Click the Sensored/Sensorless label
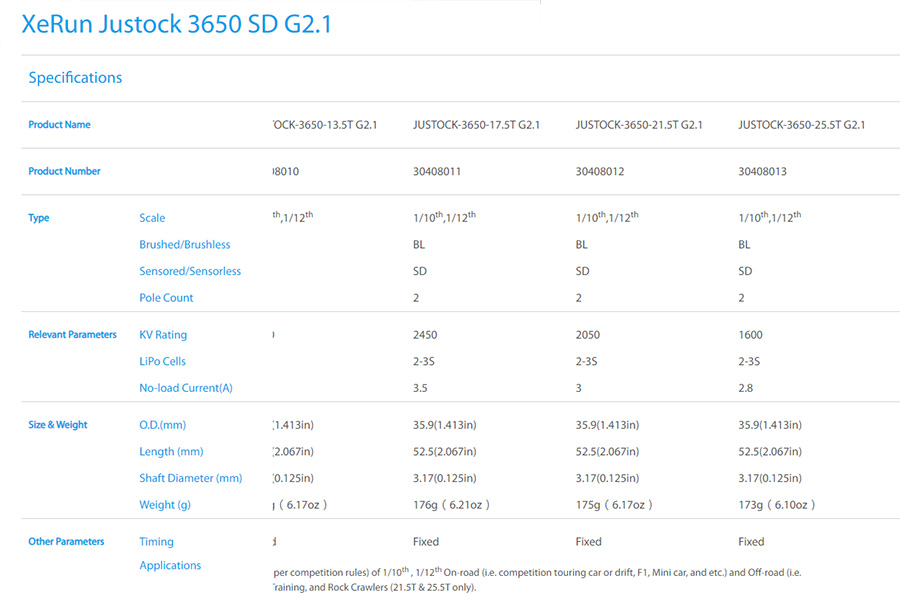This screenshot has width=900, height=615. [x=190, y=271]
